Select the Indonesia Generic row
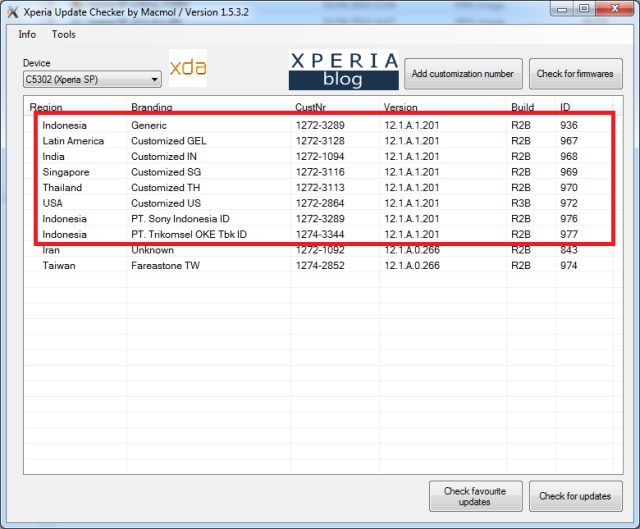This screenshot has height=529, width=640. pyautogui.click(x=320, y=125)
